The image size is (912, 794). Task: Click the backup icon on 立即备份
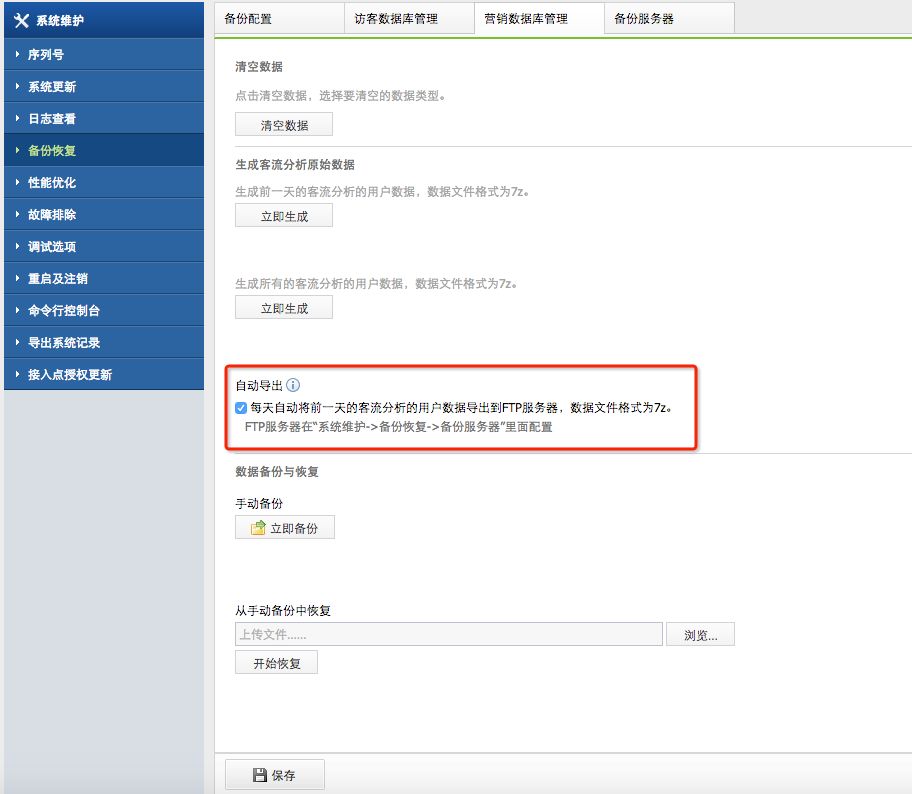pos(257,528)
